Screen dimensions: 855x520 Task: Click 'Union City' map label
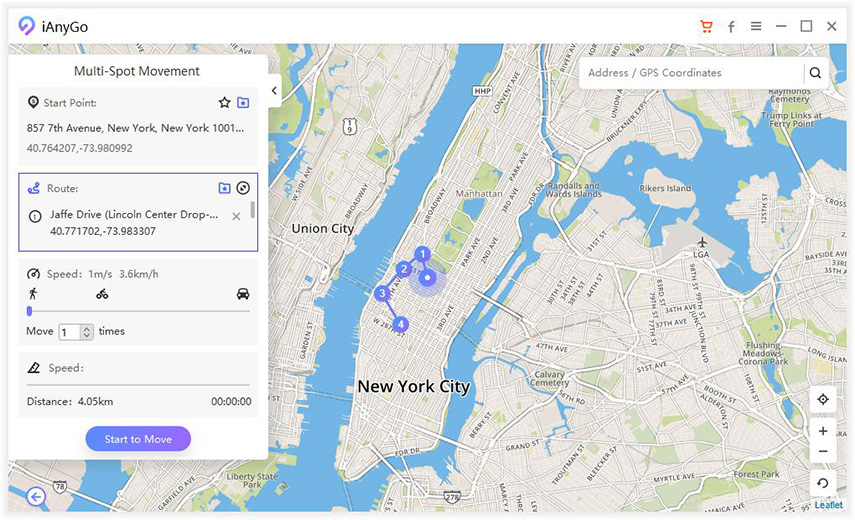tap(322, 228)
